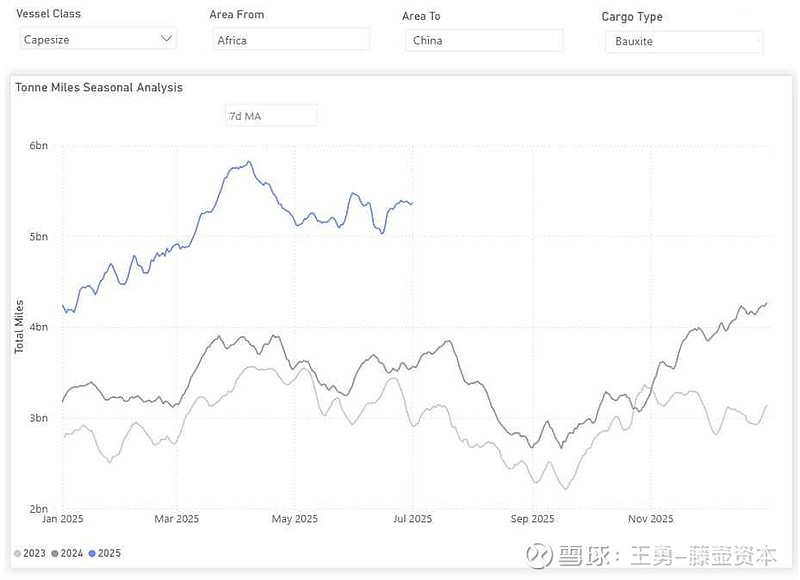The height and width of the screenshot is (580, 800).
Task: Open the Area To China selector
Action: click(484, 40)
